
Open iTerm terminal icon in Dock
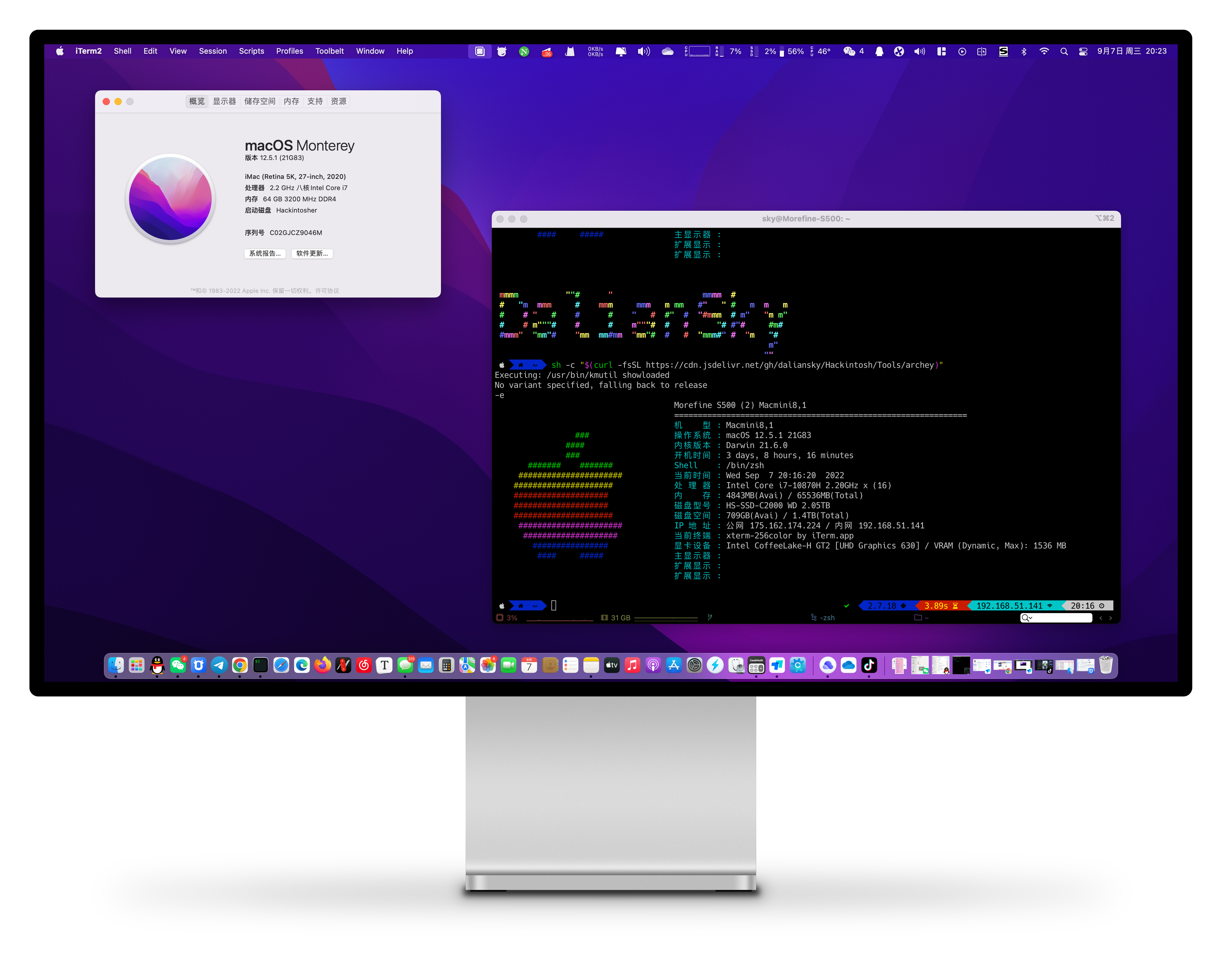(x=260, y=665)
